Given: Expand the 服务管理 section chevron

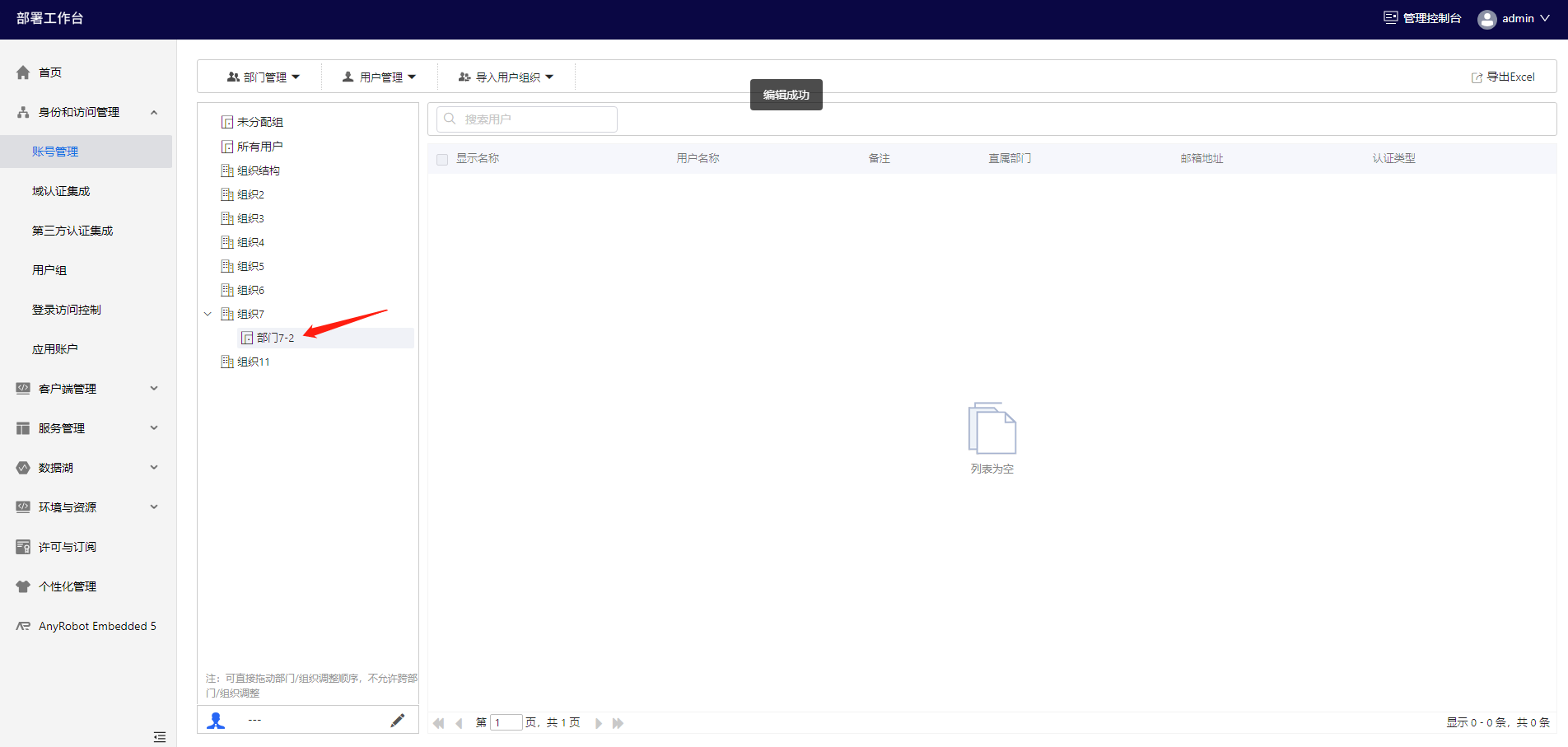Looking at the screenshot, I should 154,428.
